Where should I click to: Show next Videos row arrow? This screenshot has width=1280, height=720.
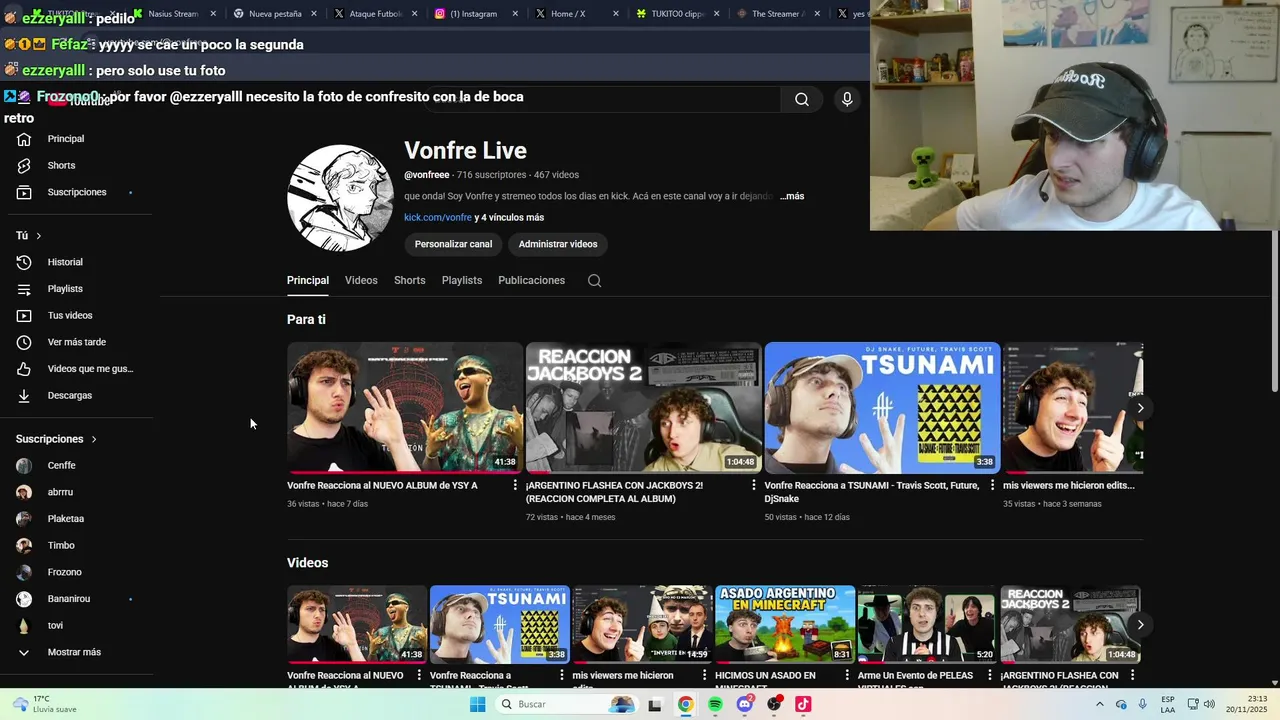1140,625
